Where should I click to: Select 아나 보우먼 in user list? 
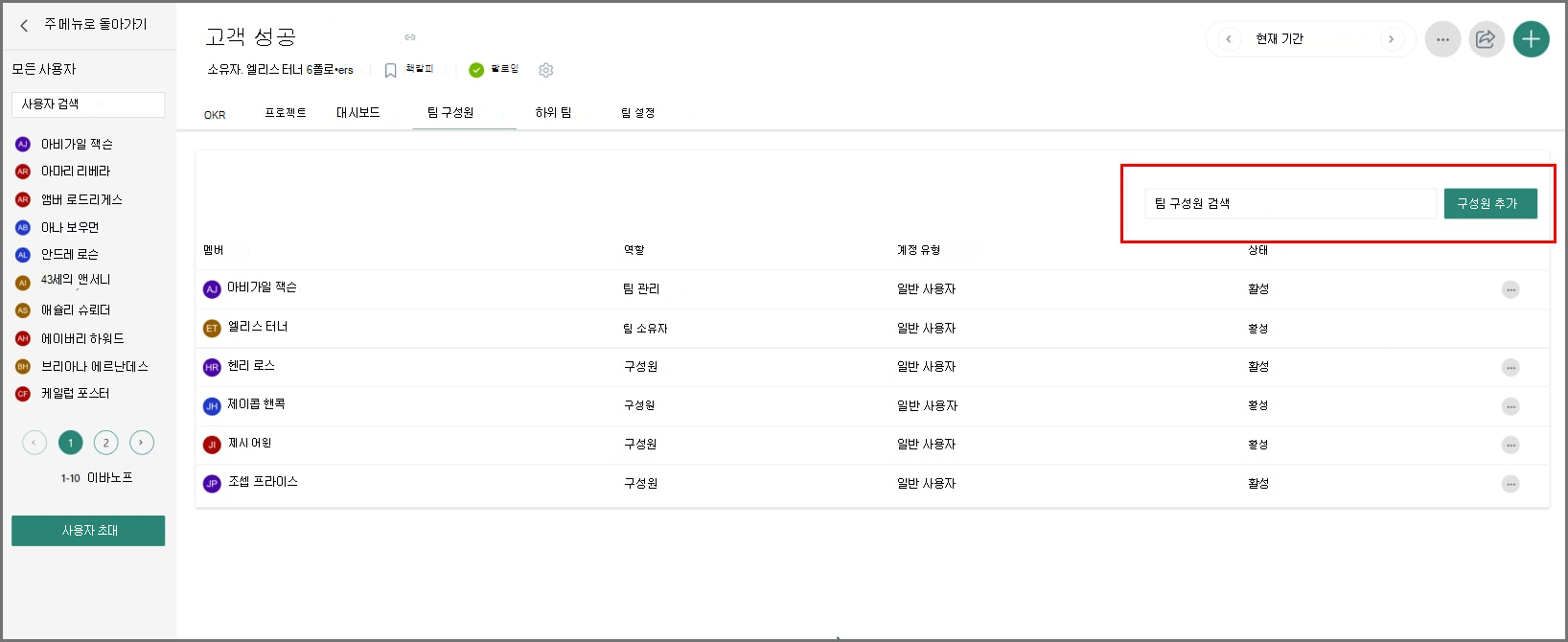70,228
